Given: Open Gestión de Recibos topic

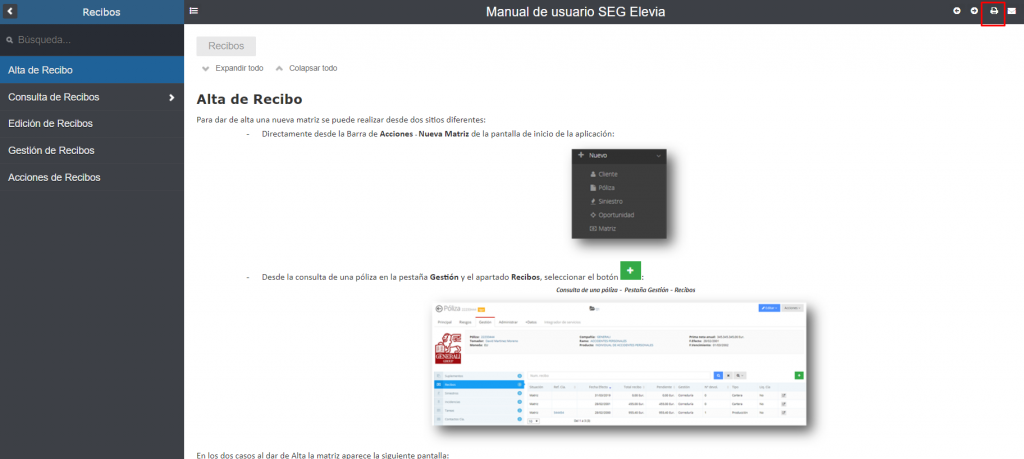Looking at the screenshot, I should pyautogui.click(x=51, y=150).
